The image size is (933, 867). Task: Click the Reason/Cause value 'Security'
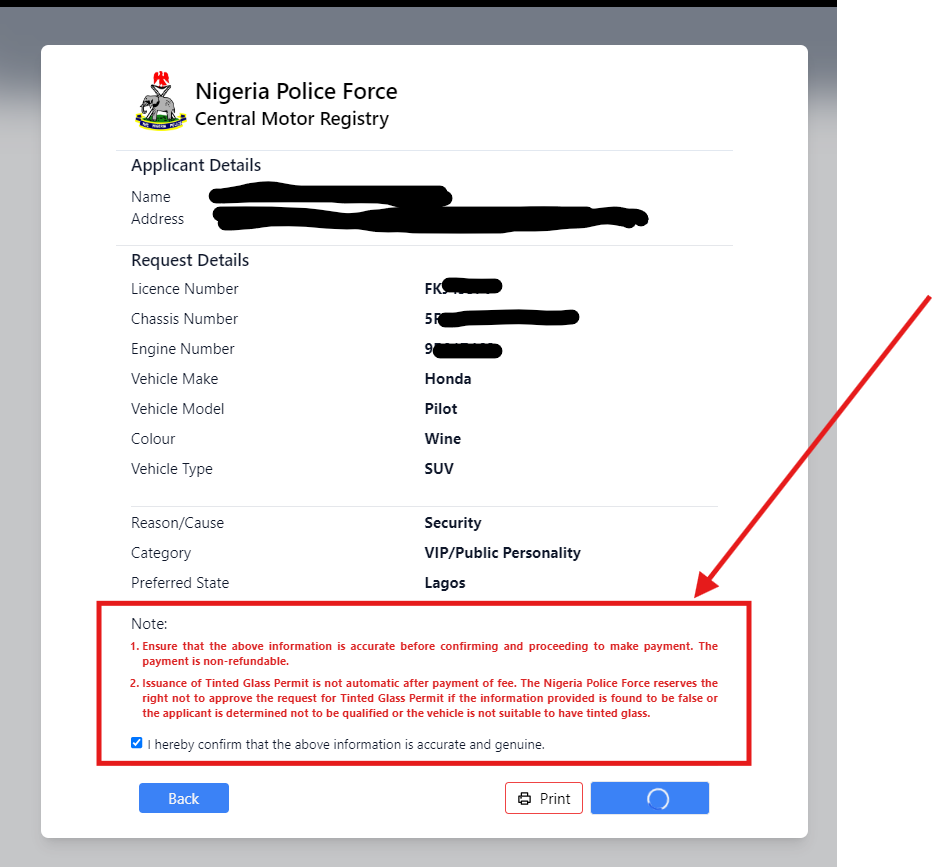tap(453, 523)
